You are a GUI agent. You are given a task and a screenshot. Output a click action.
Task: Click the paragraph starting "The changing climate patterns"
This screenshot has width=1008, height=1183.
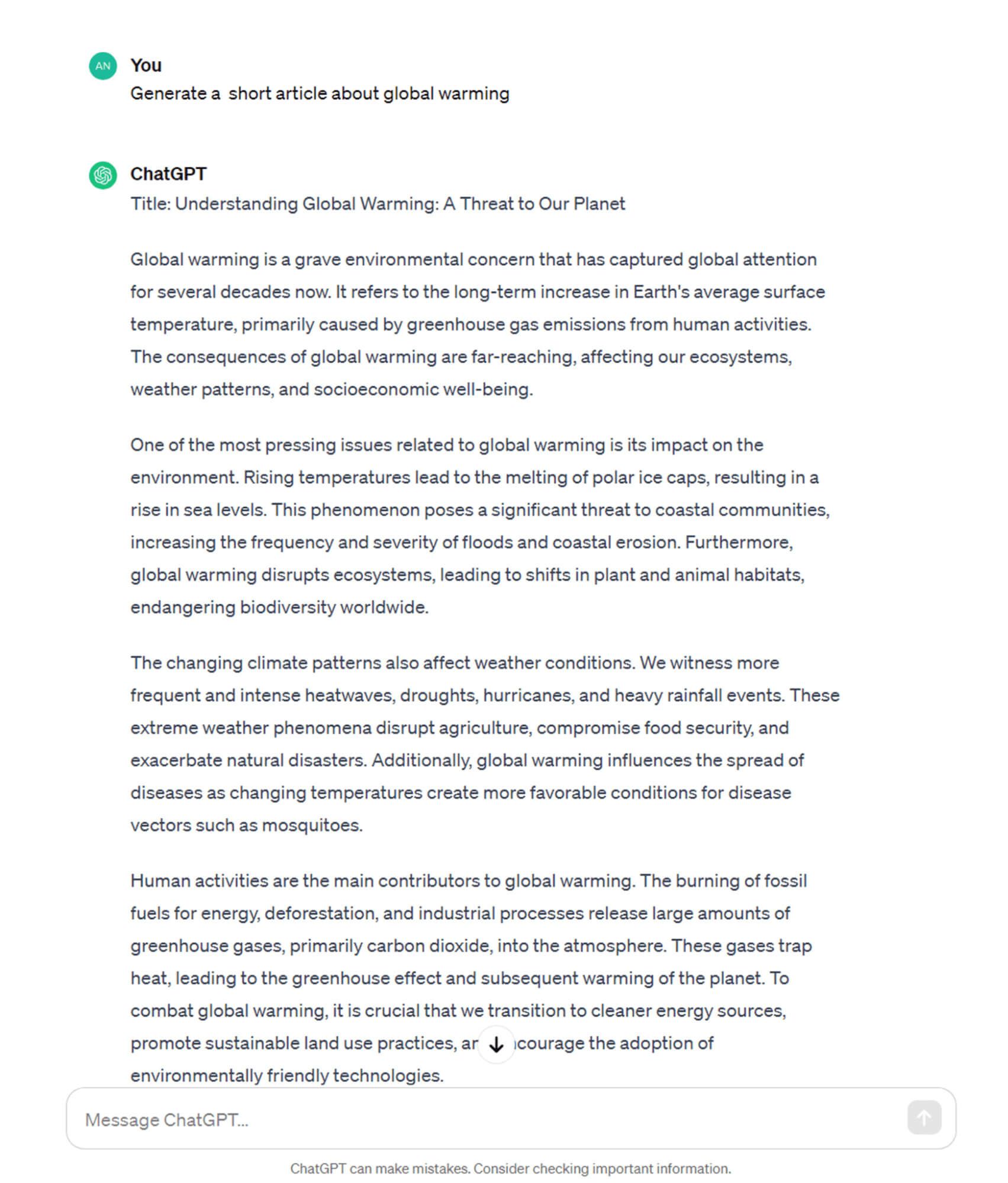point(485,744)
